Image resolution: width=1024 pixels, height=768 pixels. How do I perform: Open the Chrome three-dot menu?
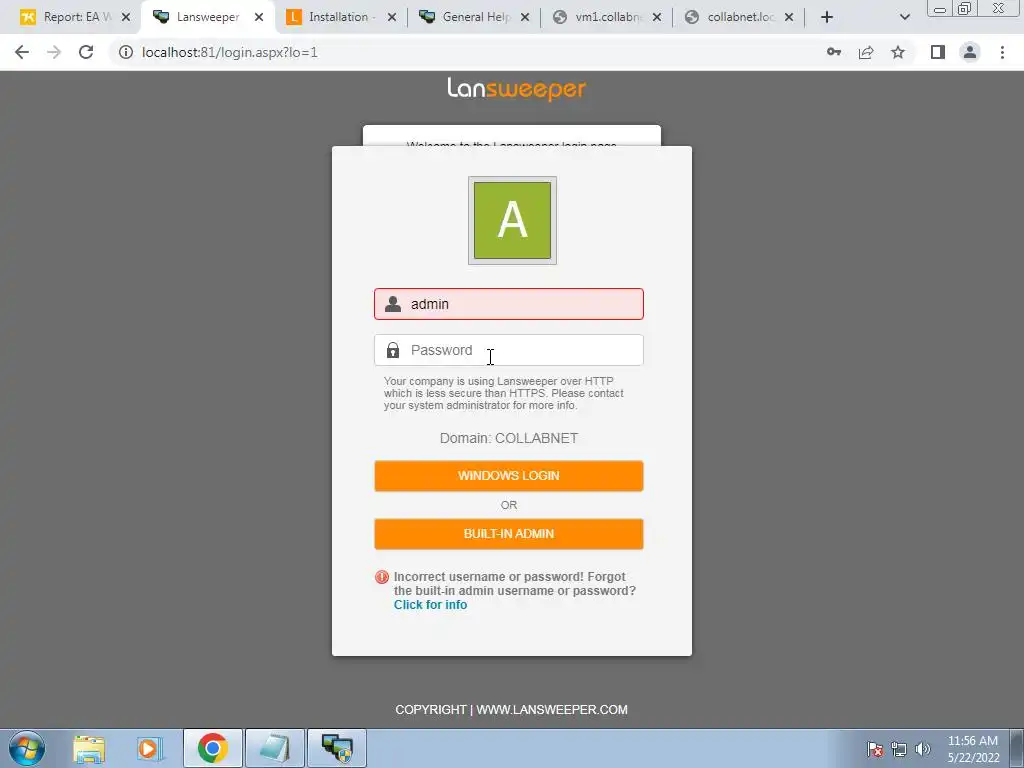click(1002, 52)
